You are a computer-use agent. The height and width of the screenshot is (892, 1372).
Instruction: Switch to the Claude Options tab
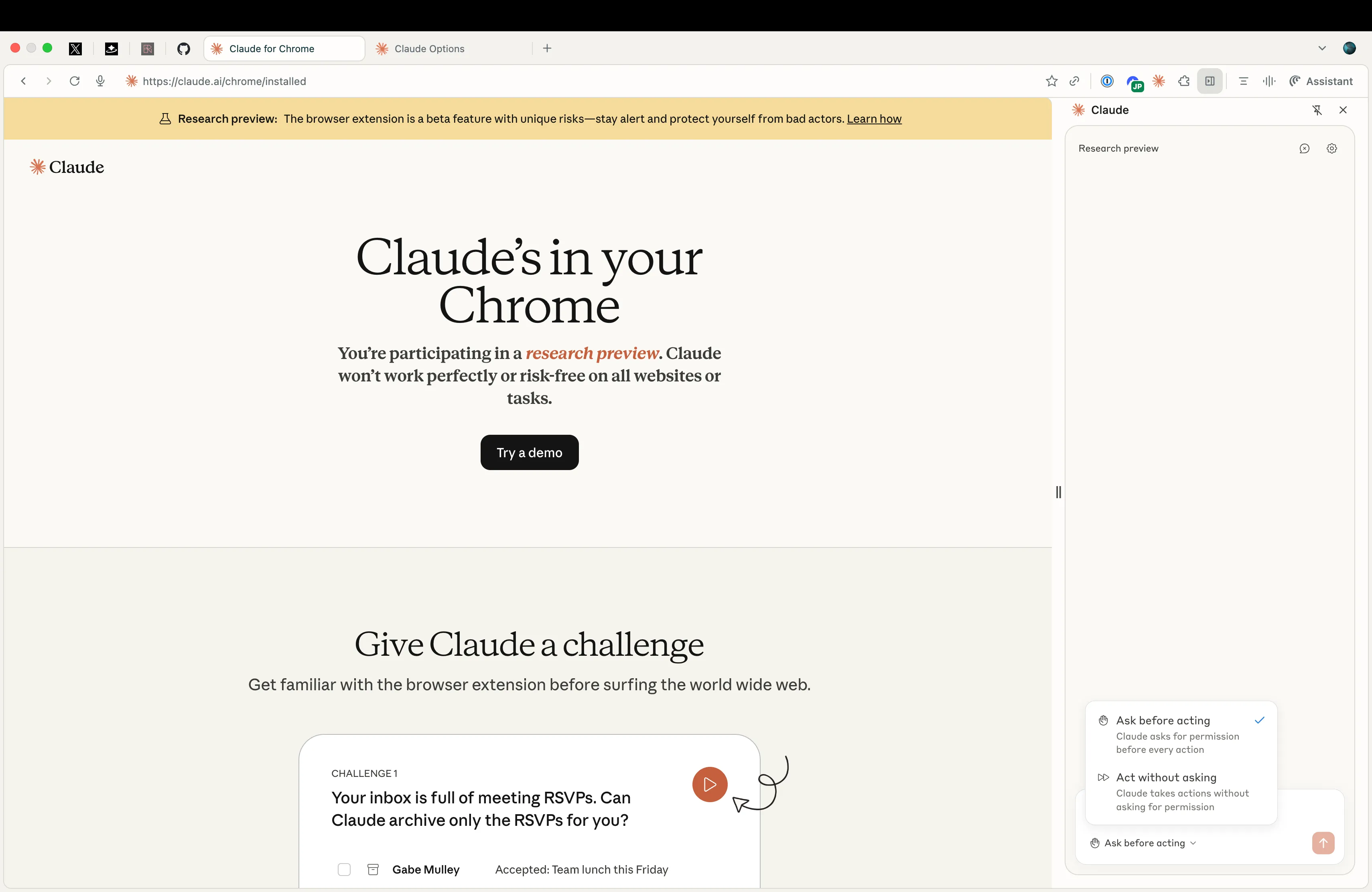450,49
